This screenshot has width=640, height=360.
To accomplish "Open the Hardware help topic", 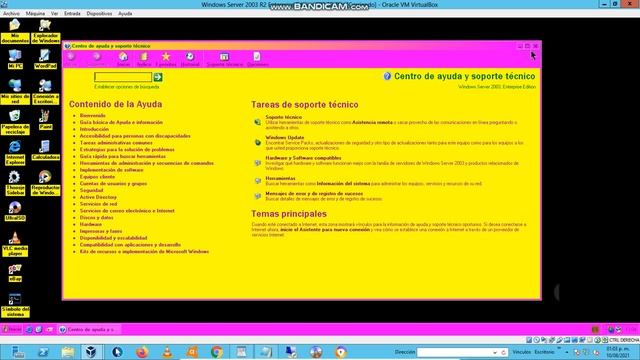I will tap(91, 224).
